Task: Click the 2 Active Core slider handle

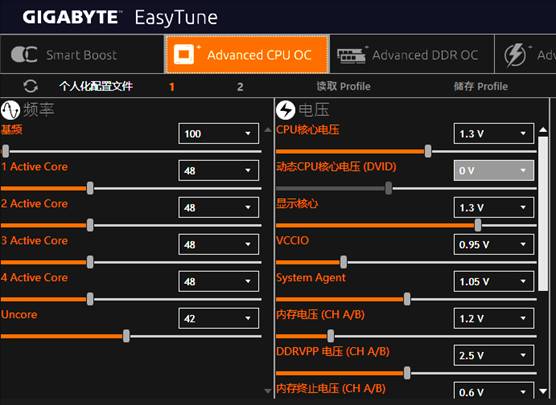Action: 90,225
